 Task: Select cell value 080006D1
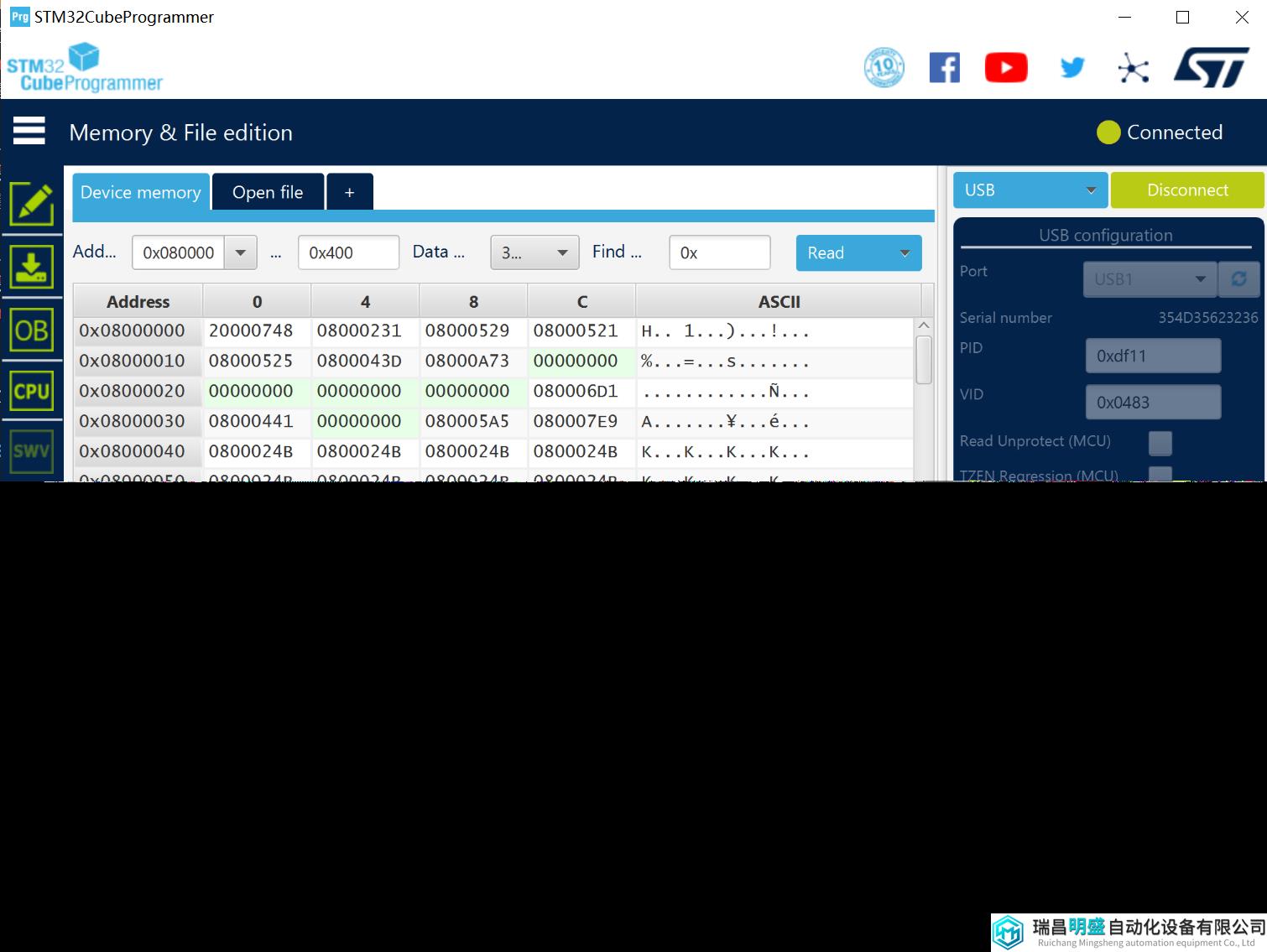pyautogui.click(x=581, y=391)
